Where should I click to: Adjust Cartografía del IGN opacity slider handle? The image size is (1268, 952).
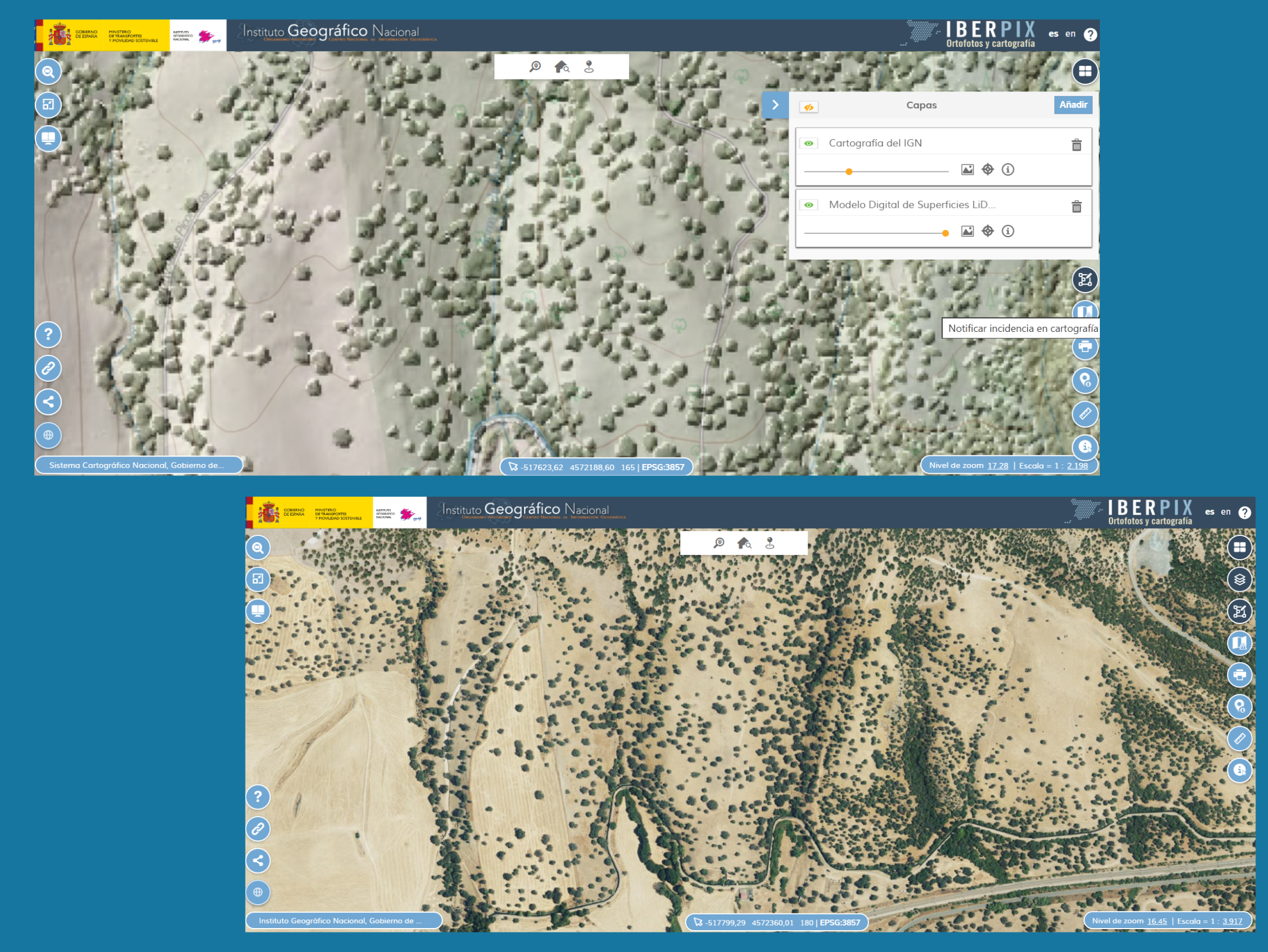click(x=849, y=171)
